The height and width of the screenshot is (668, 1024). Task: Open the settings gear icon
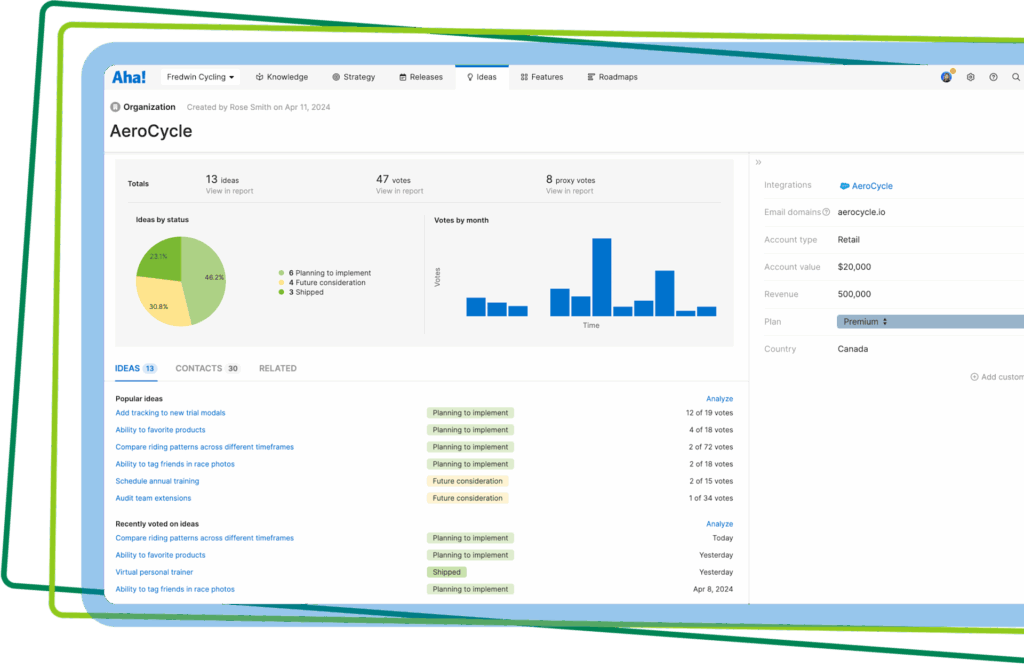tap(970, 77)
